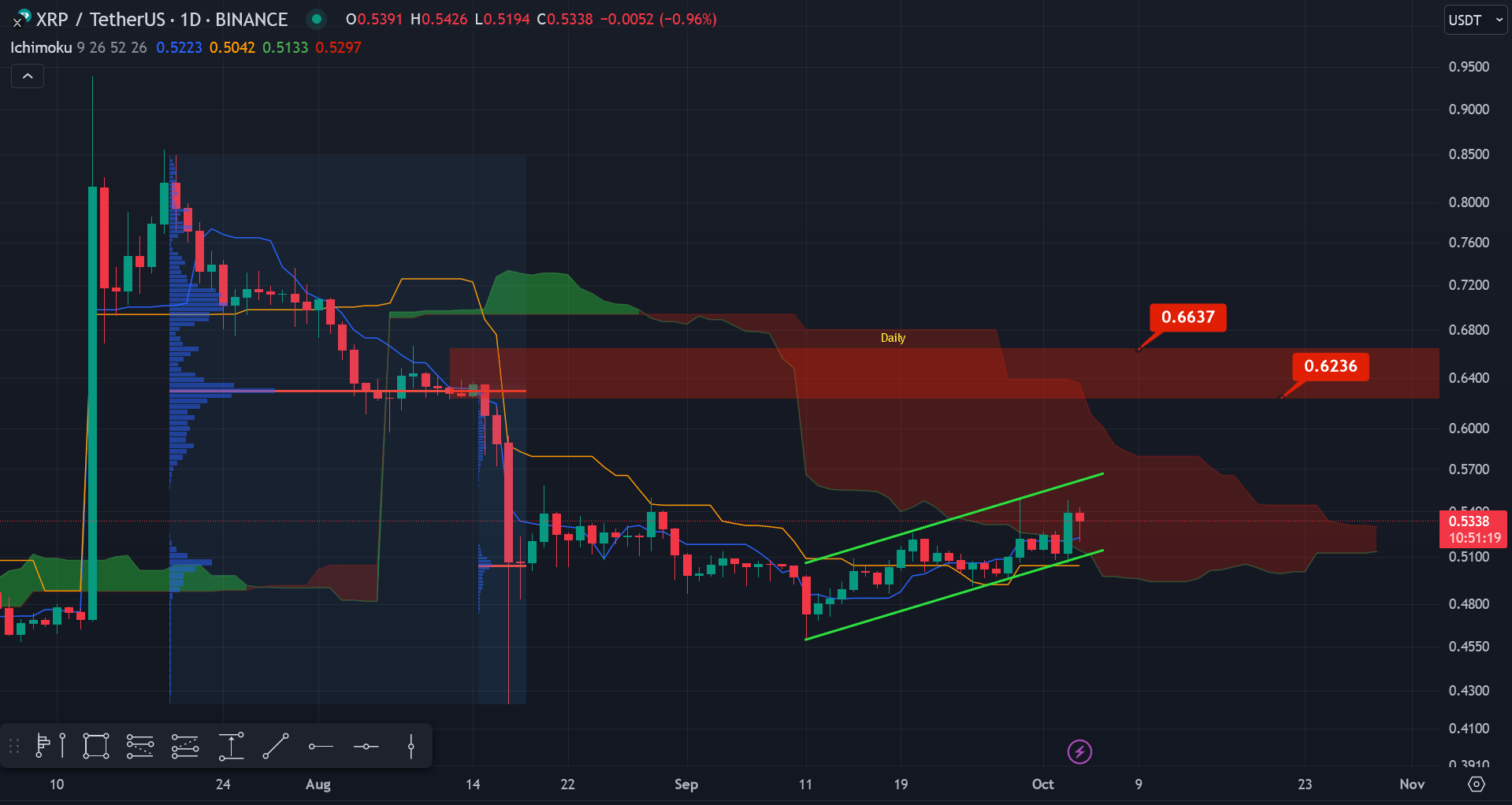The height and width of the screenshot is (805, 1512).
Task: Click the 'Daily' label on red zone
Action: click(x=893, y=337)
